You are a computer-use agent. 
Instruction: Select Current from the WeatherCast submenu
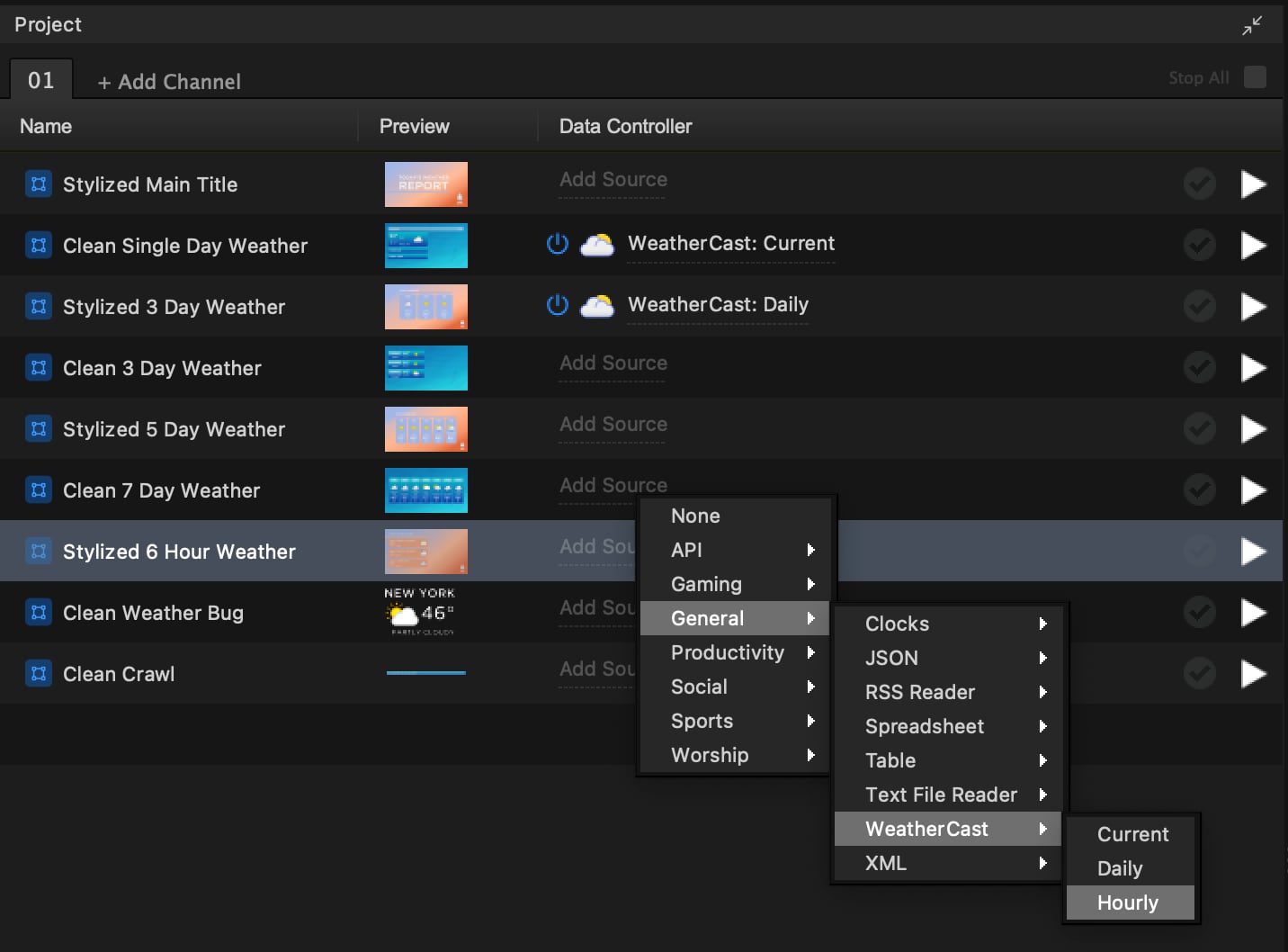pyautogui.click(x=1131, y=834)
